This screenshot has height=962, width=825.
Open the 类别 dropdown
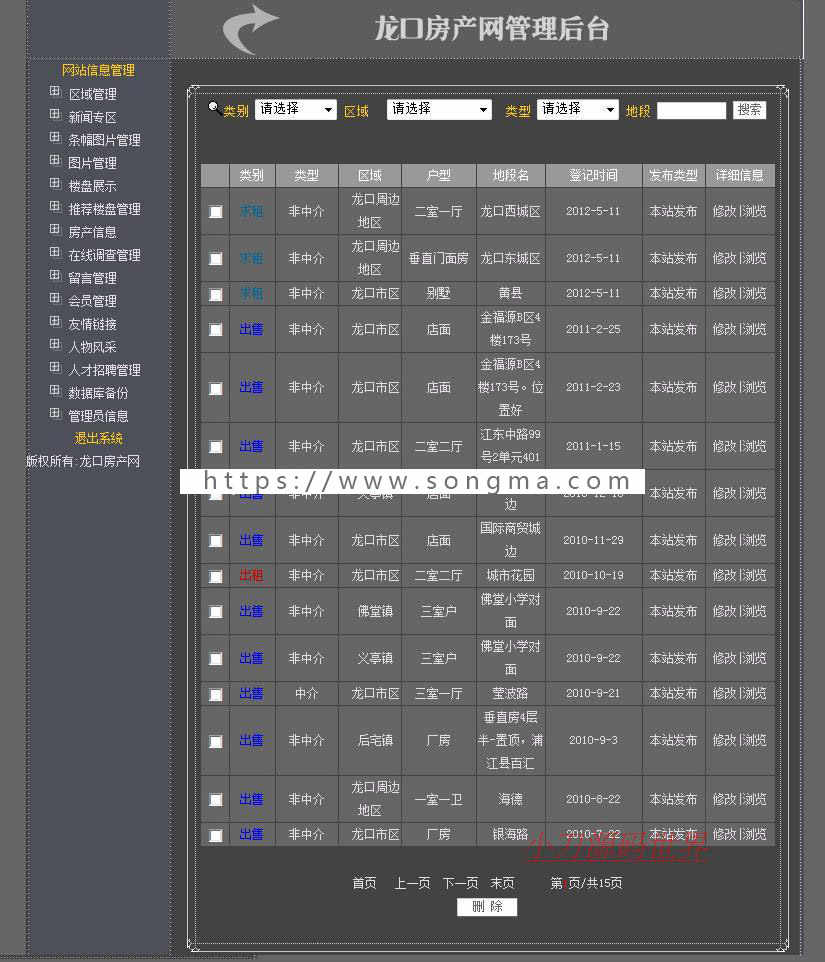[296, 109]
